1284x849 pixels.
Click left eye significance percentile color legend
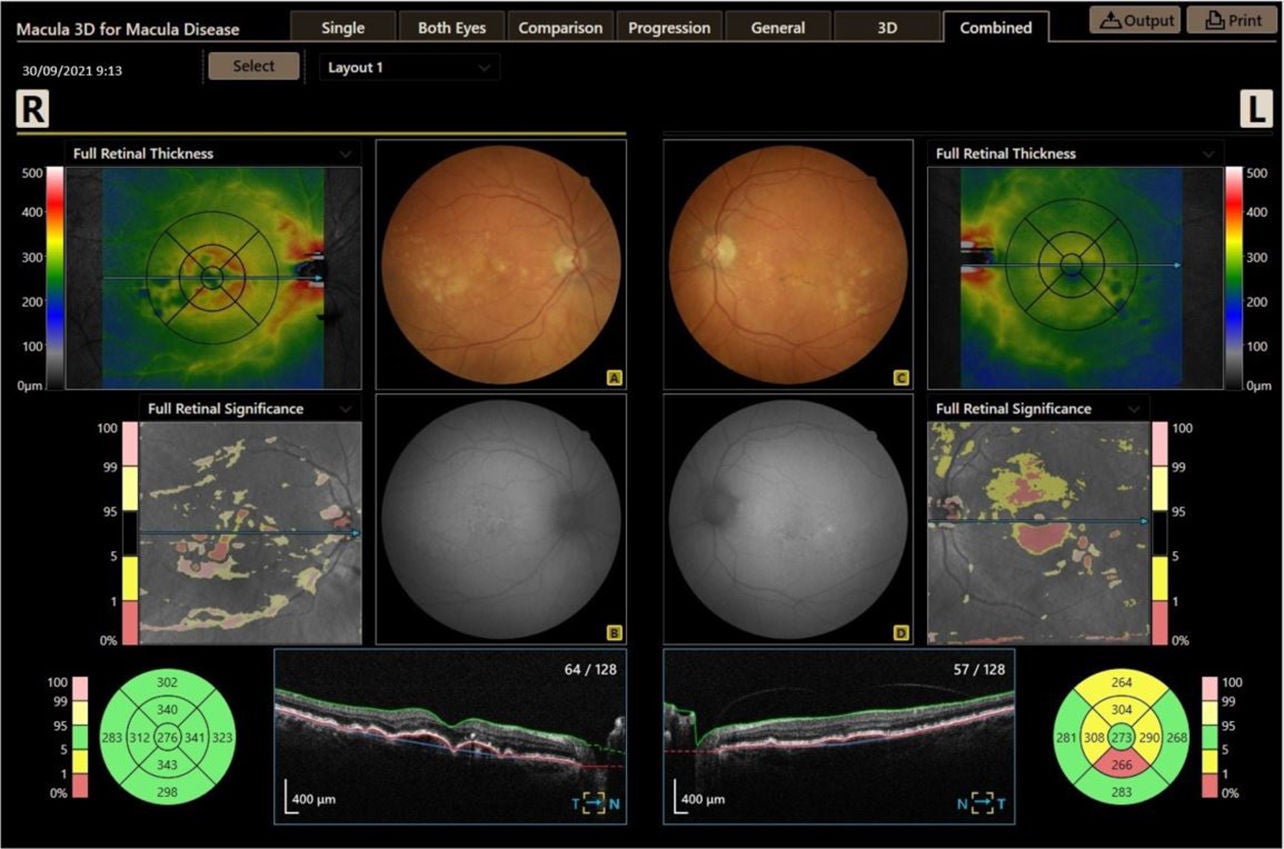pyautogui.click(x=1160, y=532)
